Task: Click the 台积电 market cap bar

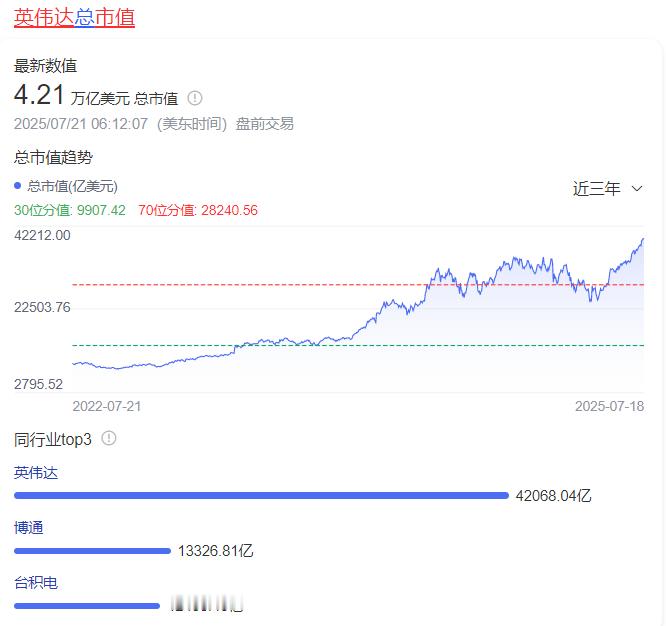Action: 87,606
